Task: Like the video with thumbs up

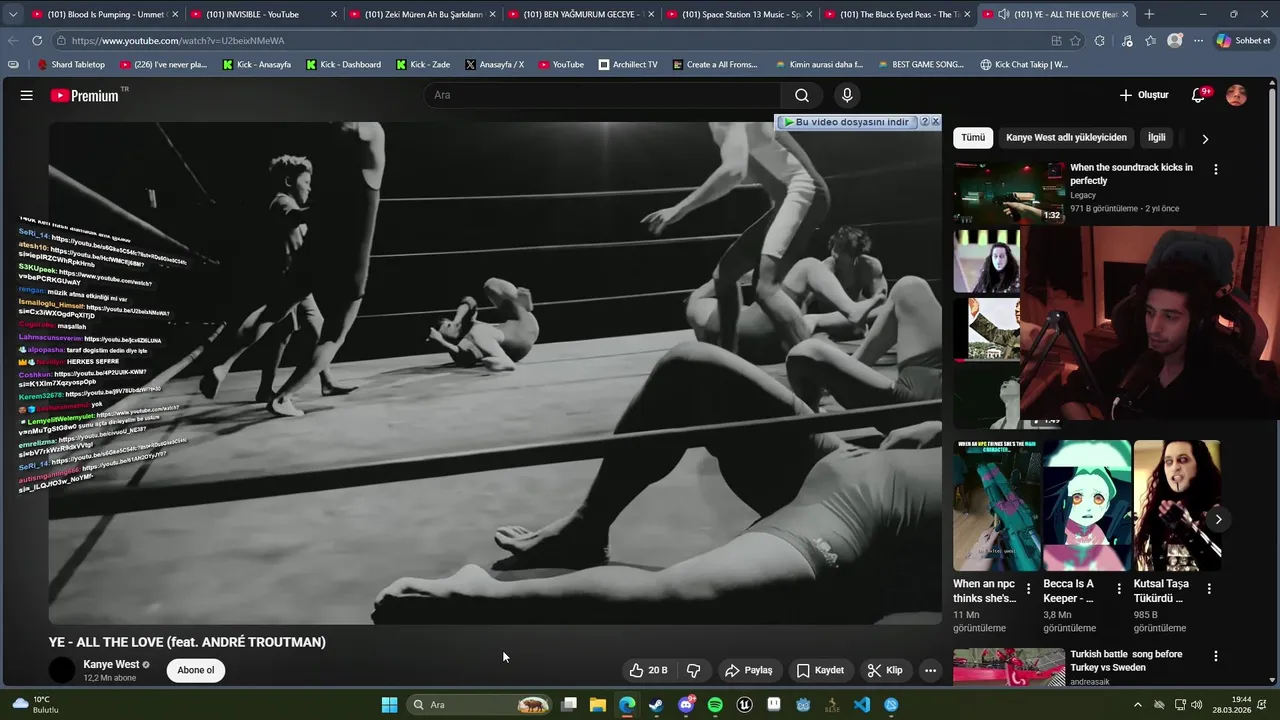Action: point(647,670)
